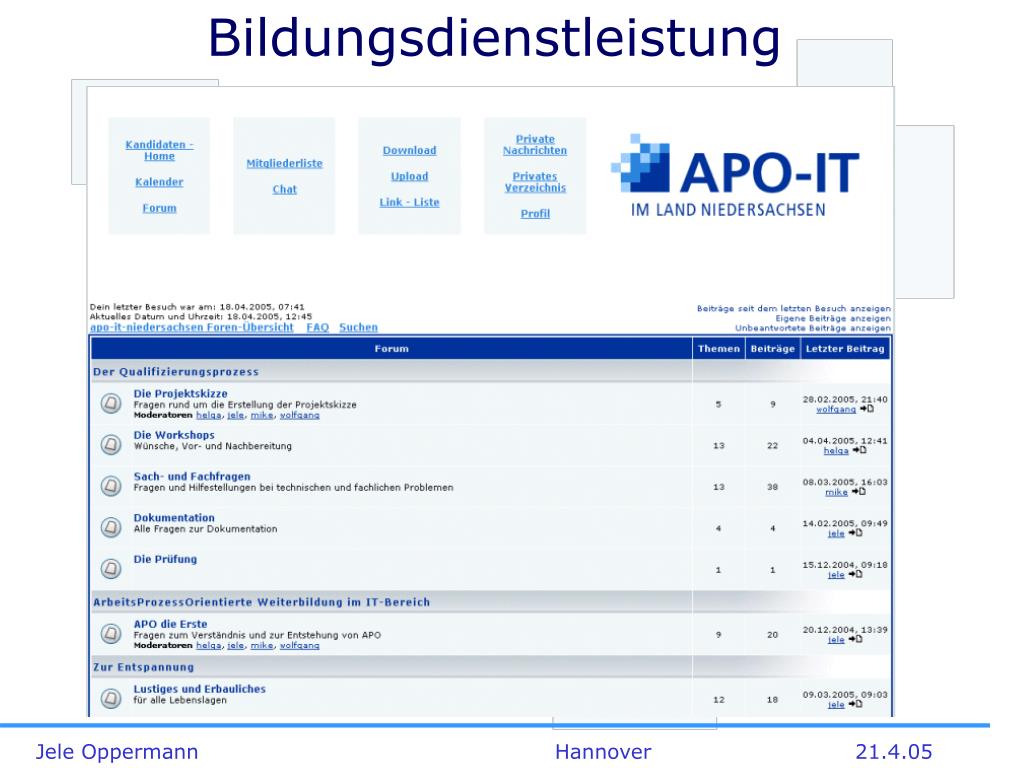
Task: Open latest post icon in Lustiges und Erbauliches row
Action: click(856, 704)
